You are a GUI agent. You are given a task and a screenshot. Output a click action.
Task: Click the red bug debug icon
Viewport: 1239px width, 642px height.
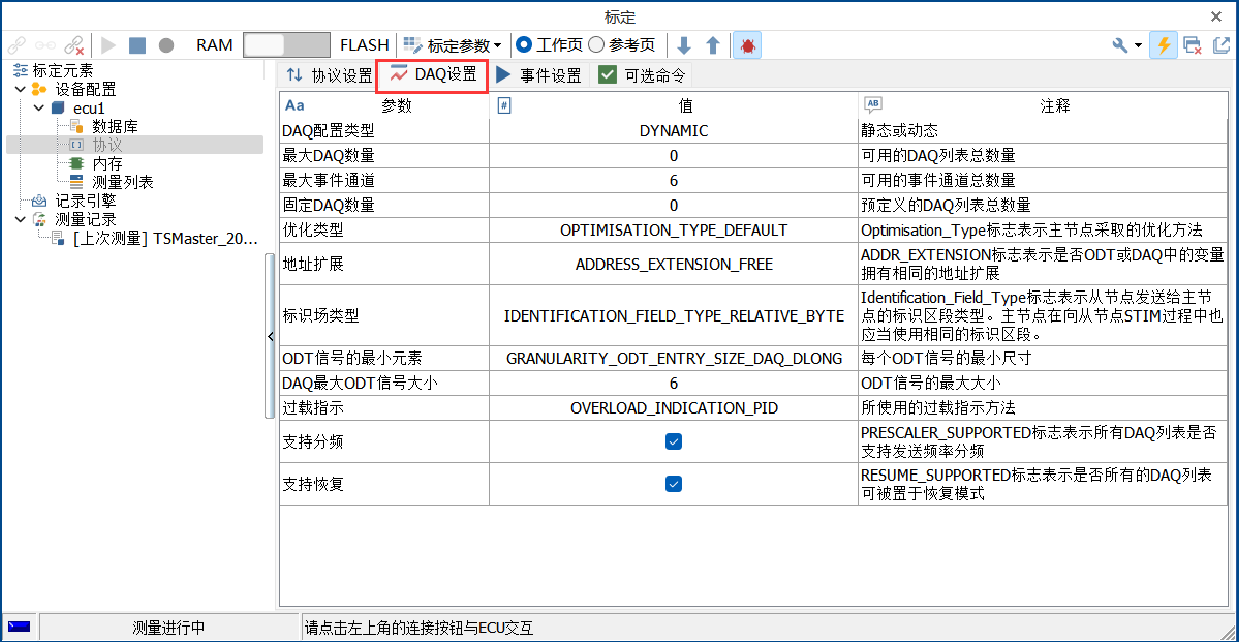[747, 45]
